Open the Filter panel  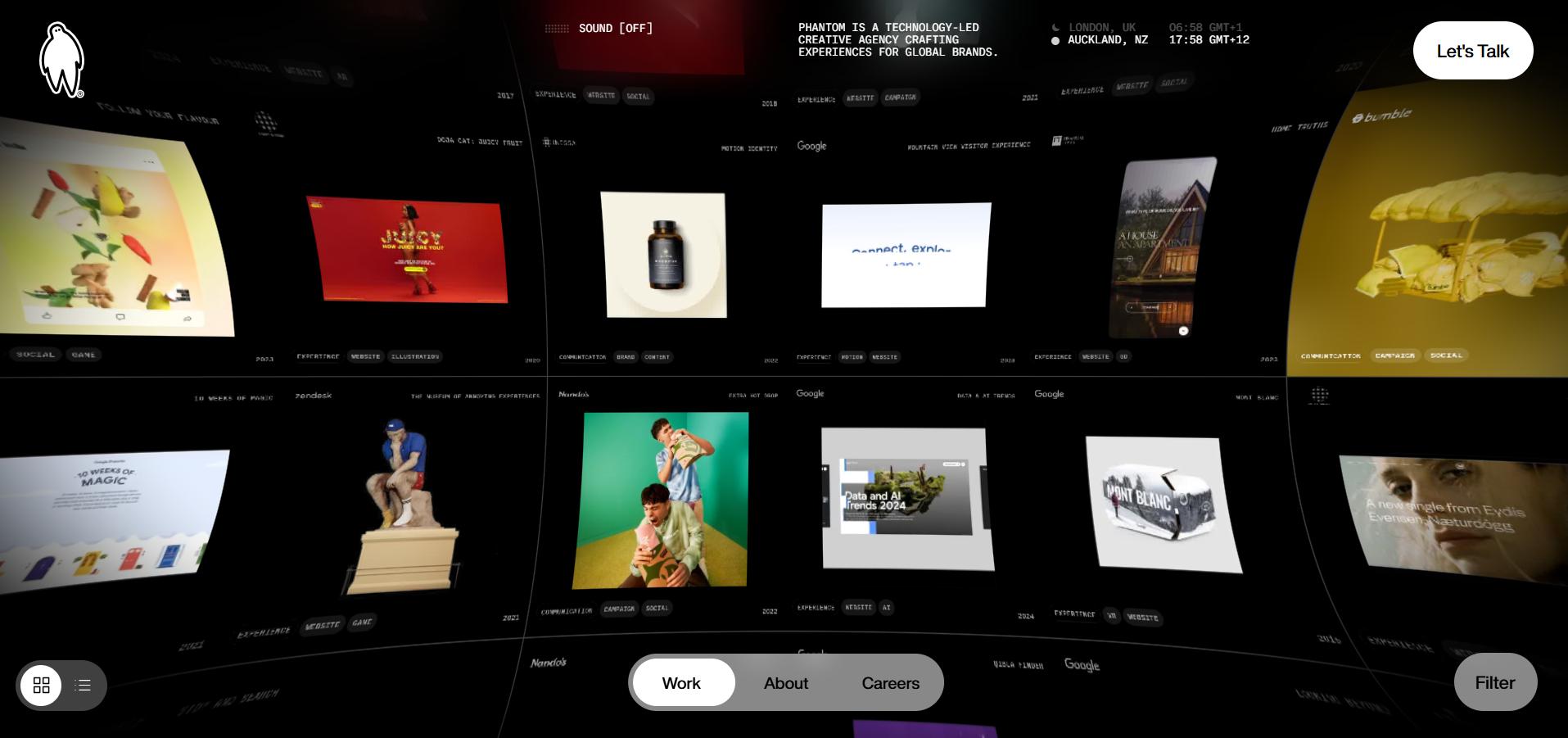[x=1495, y=682]
